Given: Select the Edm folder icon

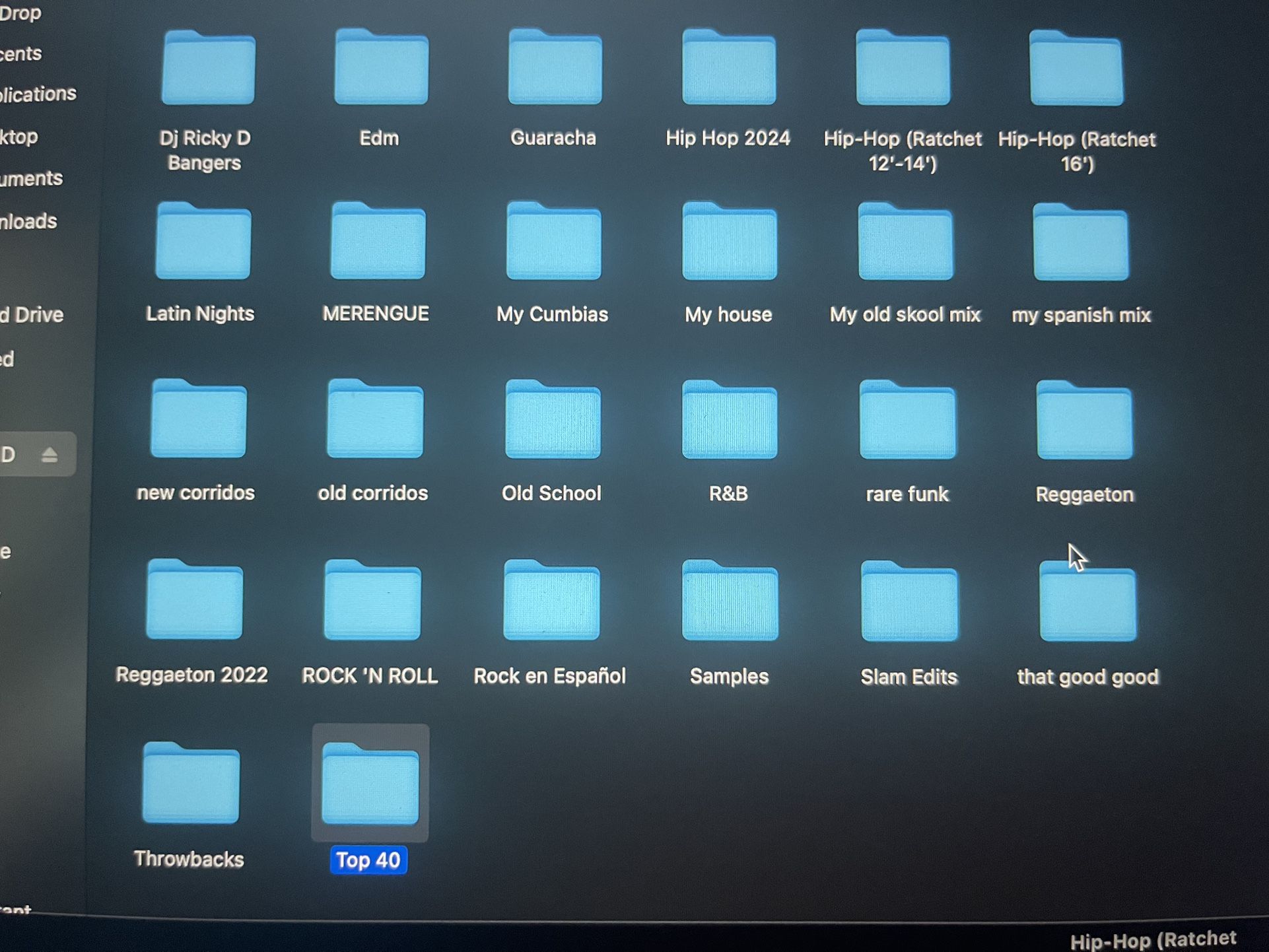Looking at the screenshot, I should 381,69.
